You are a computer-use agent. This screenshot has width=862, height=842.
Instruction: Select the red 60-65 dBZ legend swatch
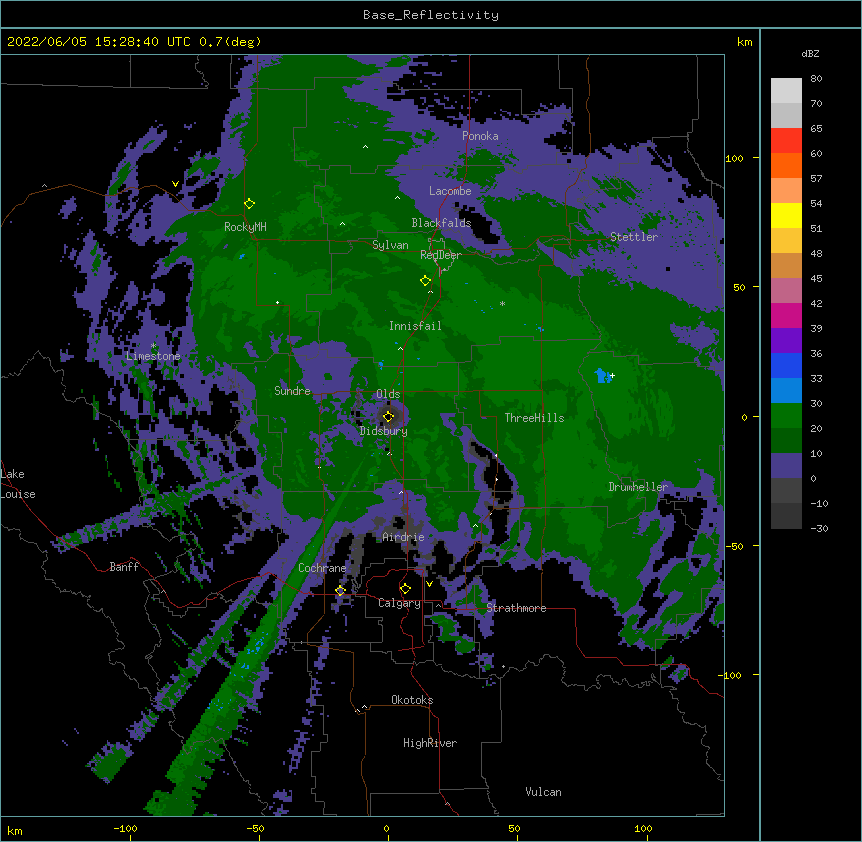coord(786,141)
